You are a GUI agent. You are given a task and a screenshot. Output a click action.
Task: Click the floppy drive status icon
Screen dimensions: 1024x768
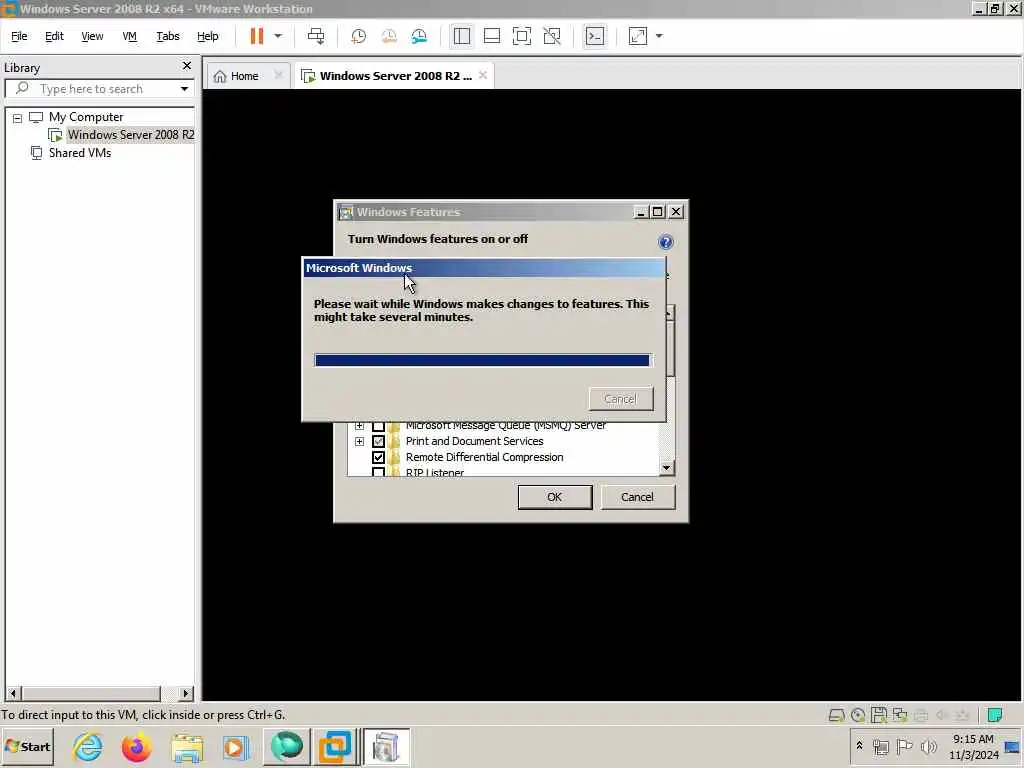click(878, 715)
